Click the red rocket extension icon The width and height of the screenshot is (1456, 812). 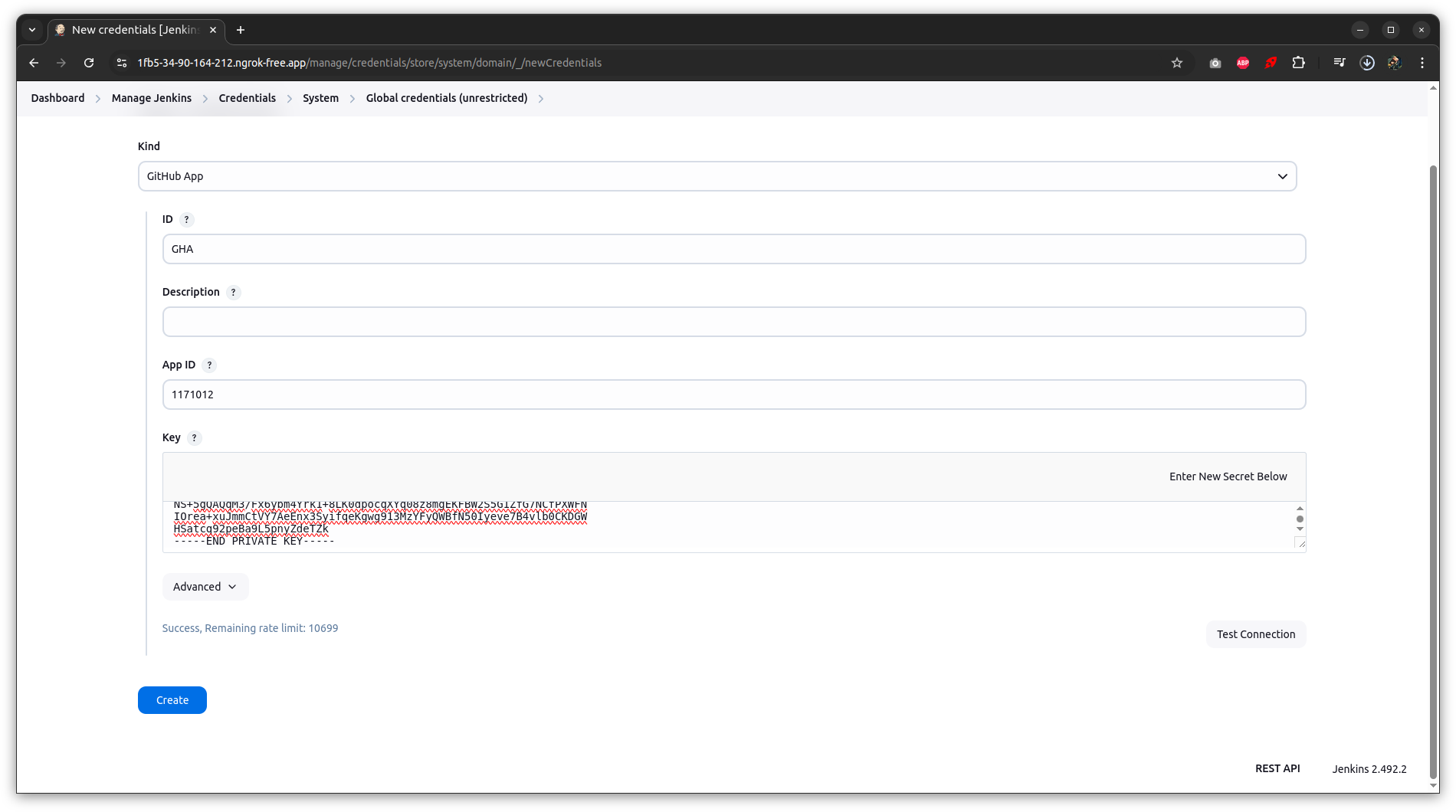click(1271, 63)
